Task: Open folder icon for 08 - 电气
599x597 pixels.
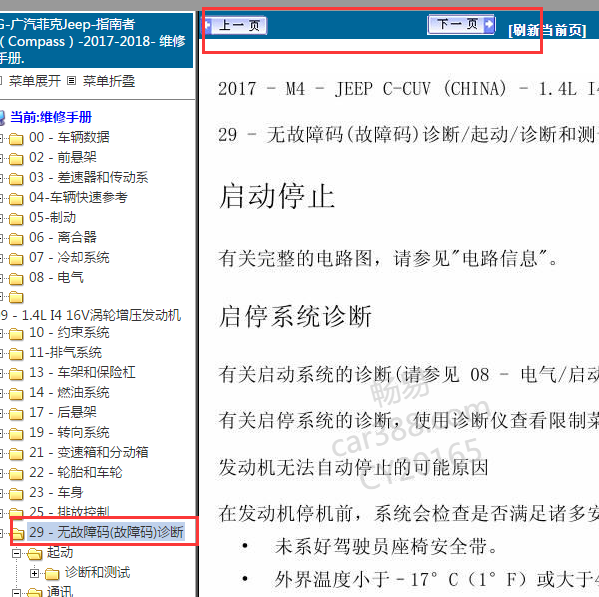Action: tap(16, 278)
